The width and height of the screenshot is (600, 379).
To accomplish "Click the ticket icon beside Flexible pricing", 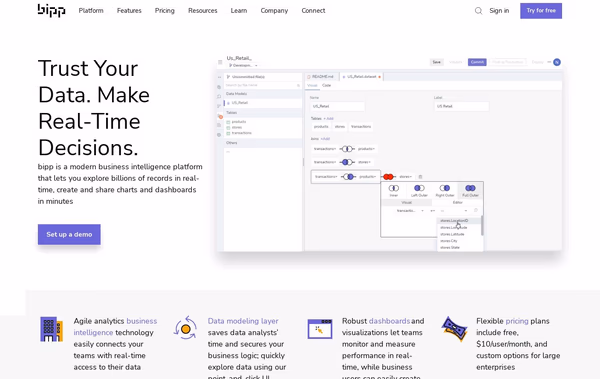I will pyautogui.click(x=454, y=329).
